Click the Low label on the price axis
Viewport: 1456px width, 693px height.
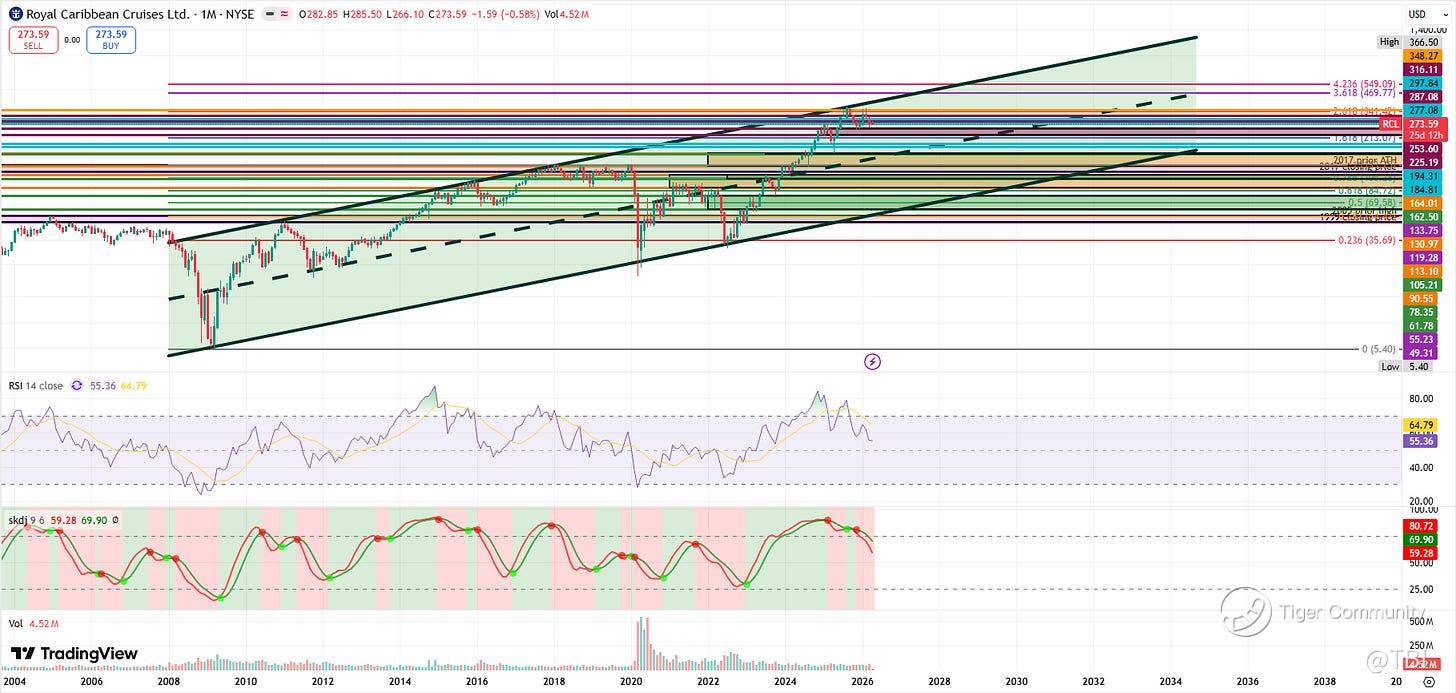click(1390, 367)
